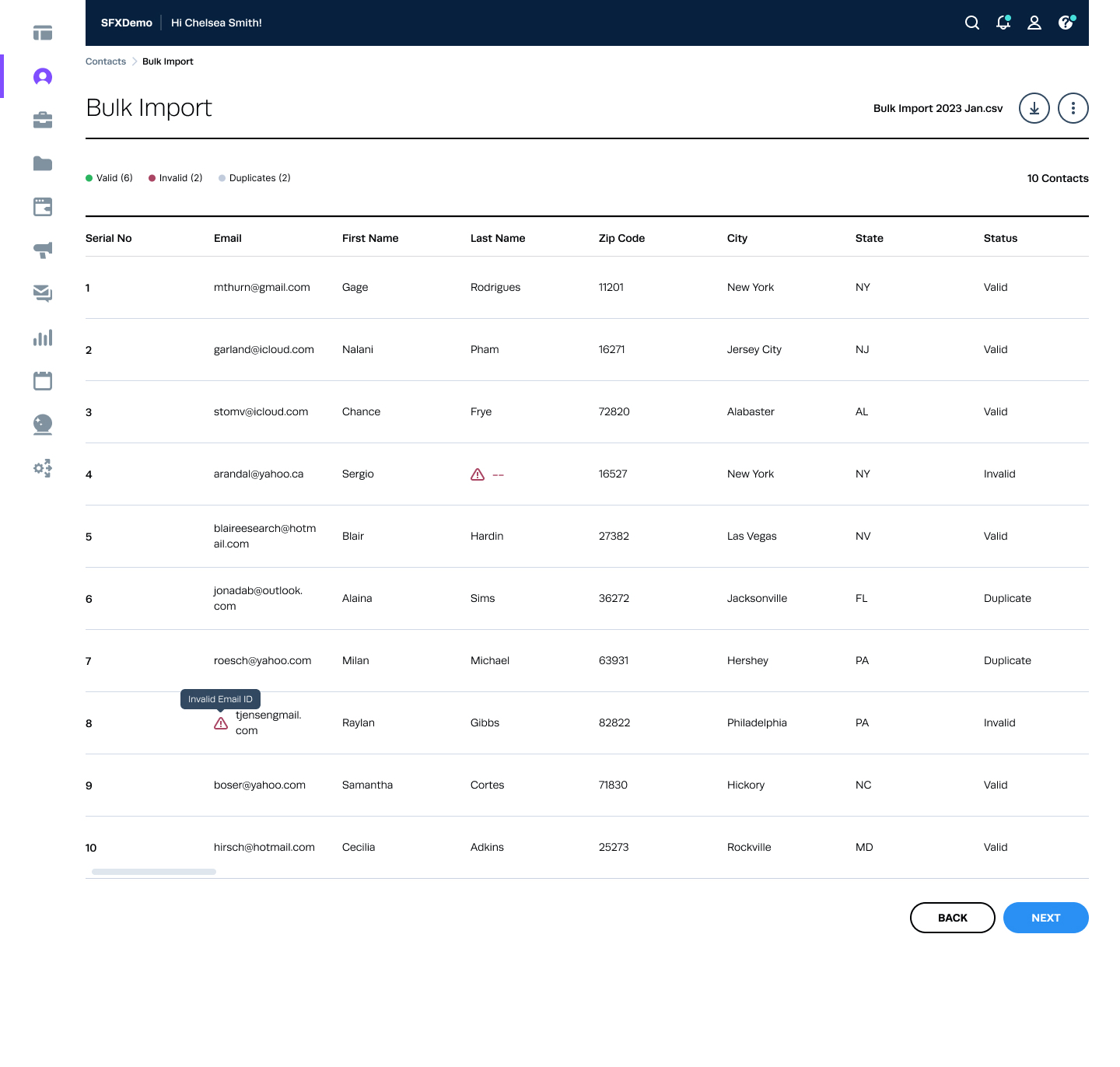Open the gear settings icon in sidebar
The image size is (1120, 1067).
coord(43,467)
